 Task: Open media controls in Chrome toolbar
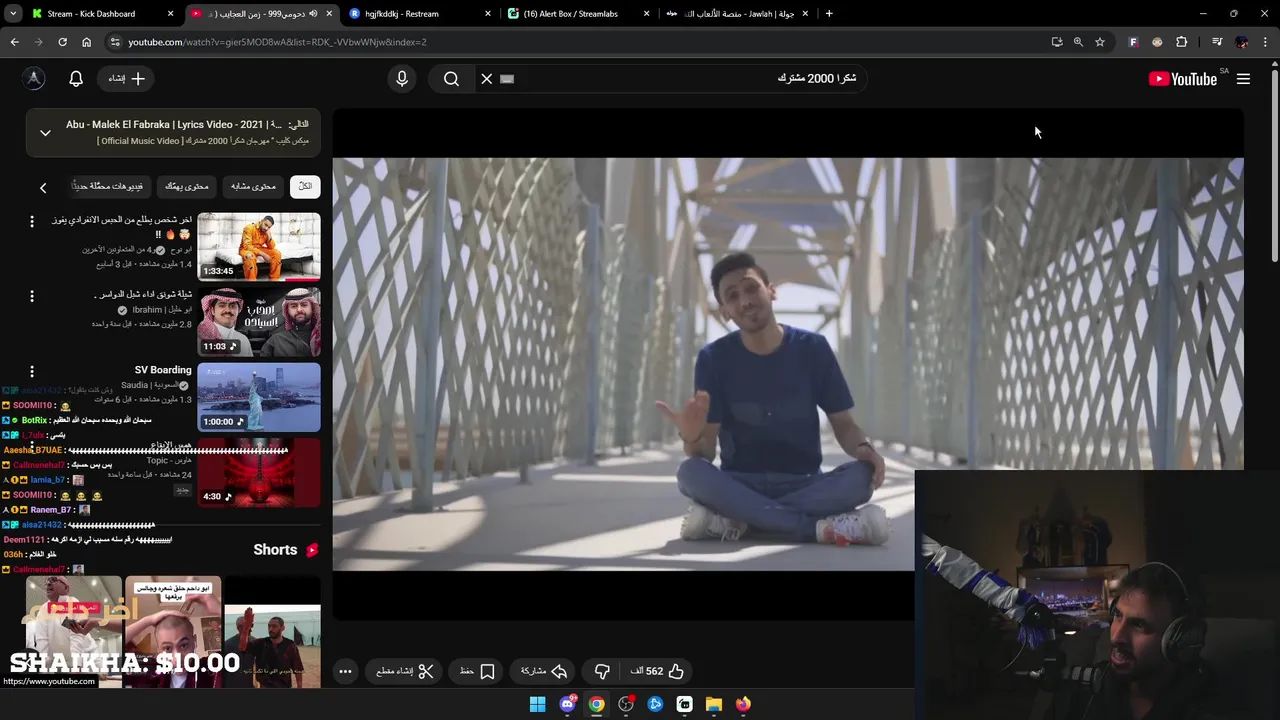pyautogui.click(x=1217, y=42)
